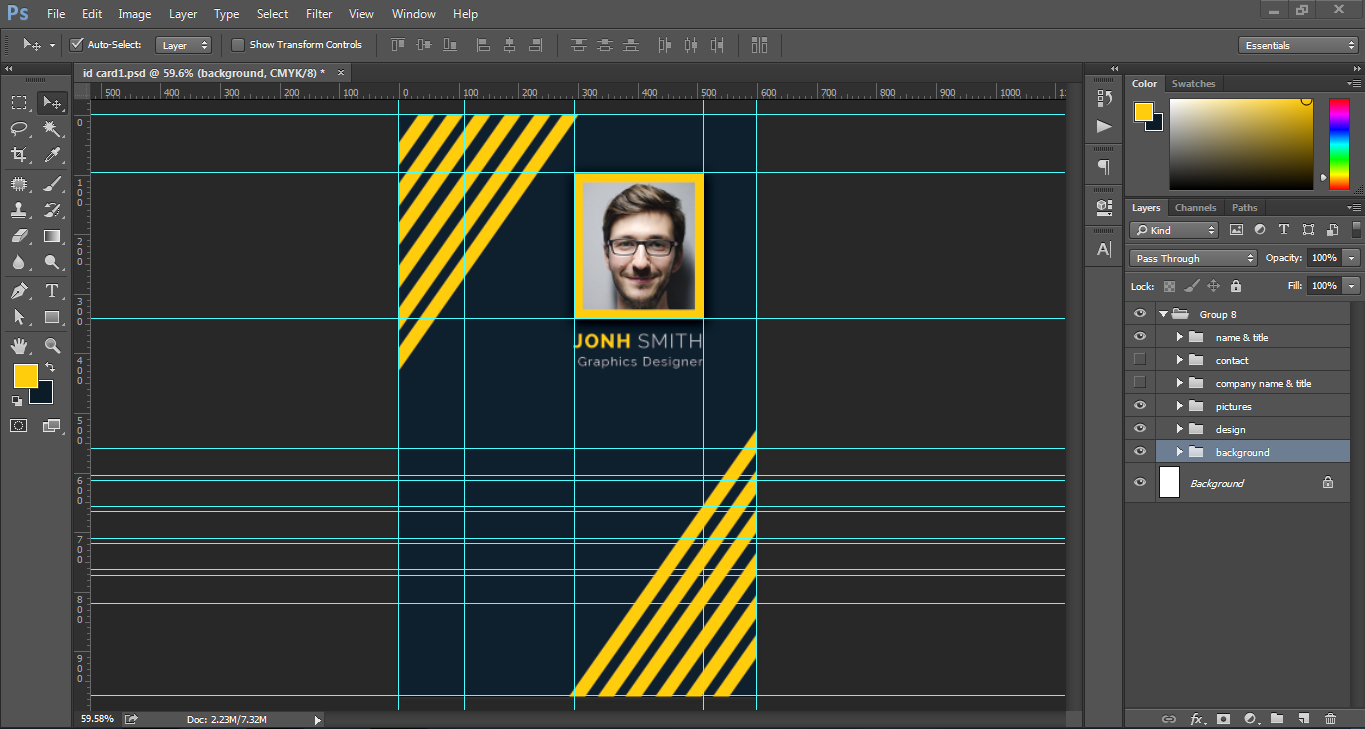Select the Eyedropper tool
The image size is (1365, 729).
[x=52, y=155]
